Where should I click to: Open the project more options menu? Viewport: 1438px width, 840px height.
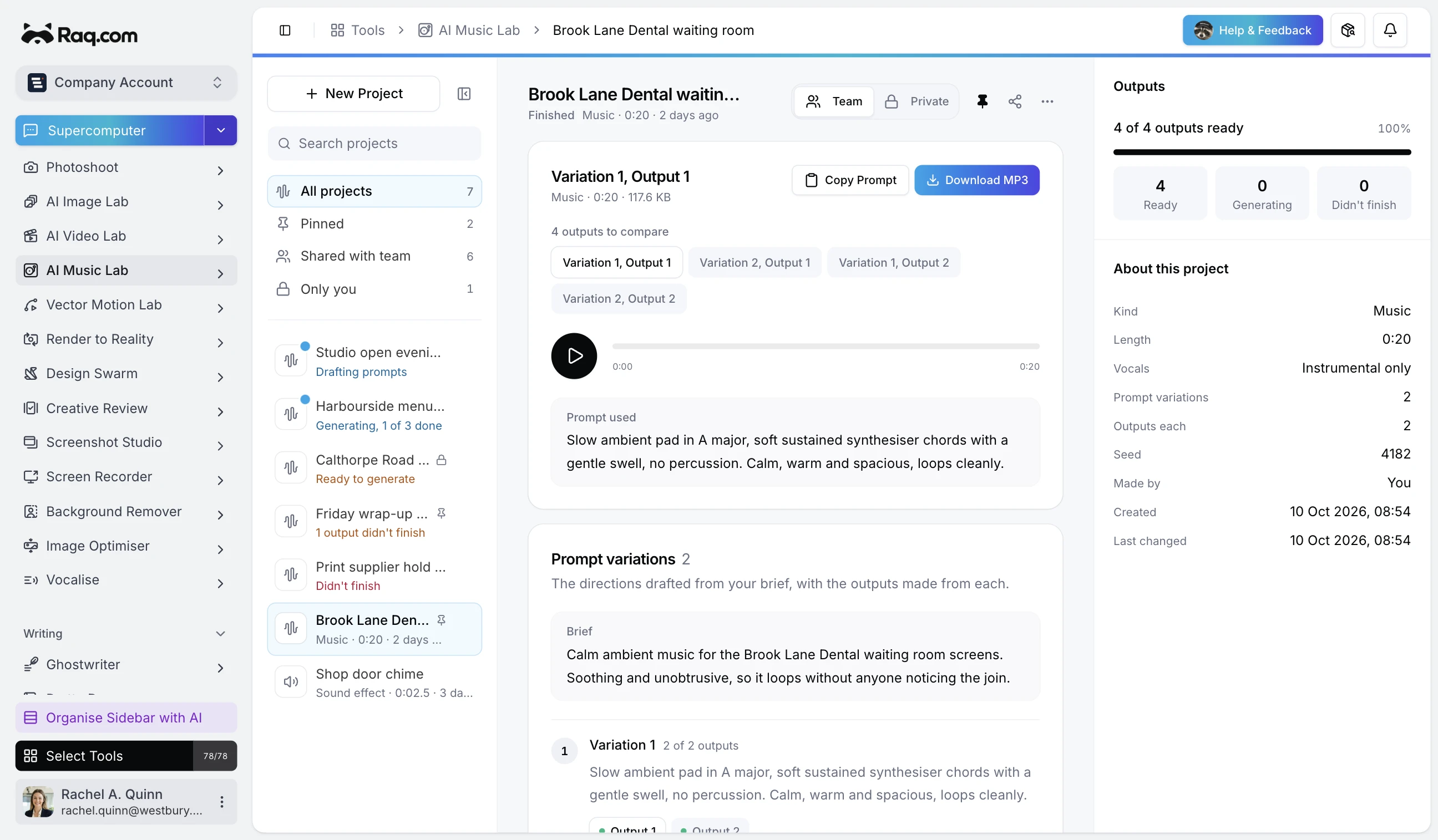(x=1047, y=101)
